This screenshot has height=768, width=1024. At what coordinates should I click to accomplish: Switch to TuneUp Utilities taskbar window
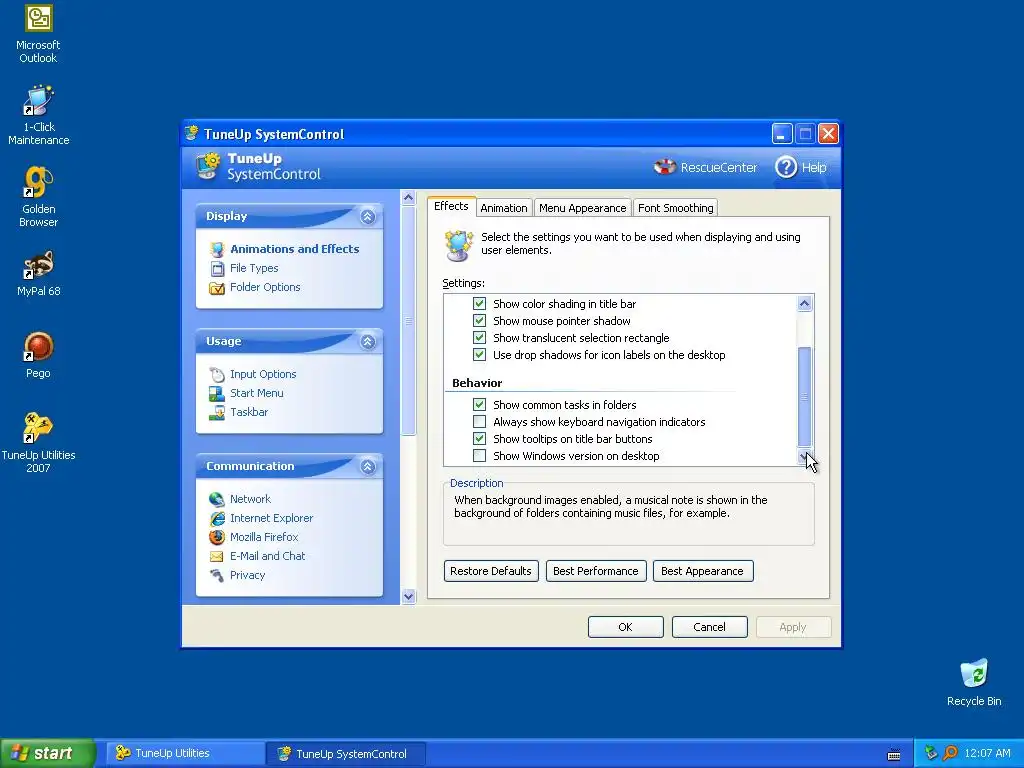(185, 754)
